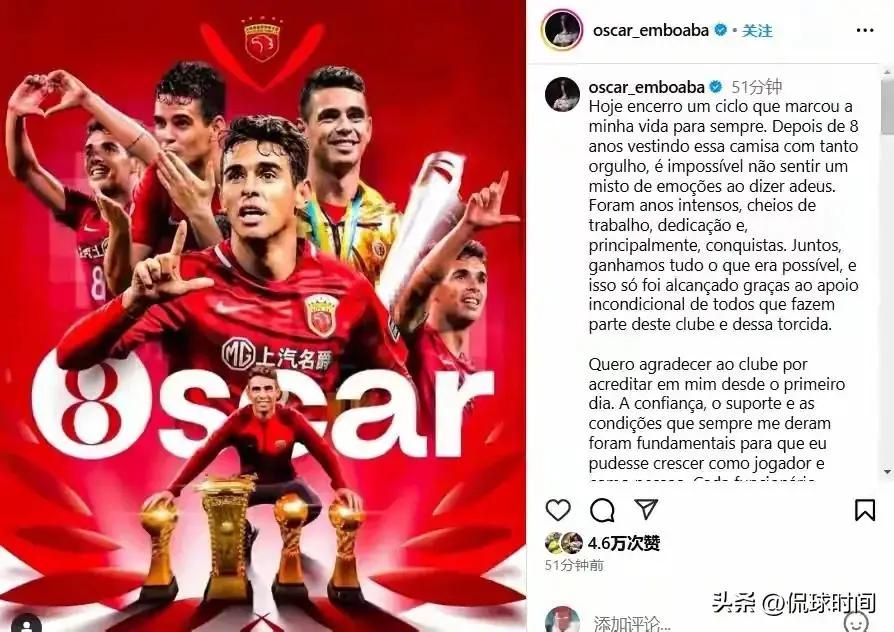
Task: Like the post with heart icon
Action: [558, 510]
